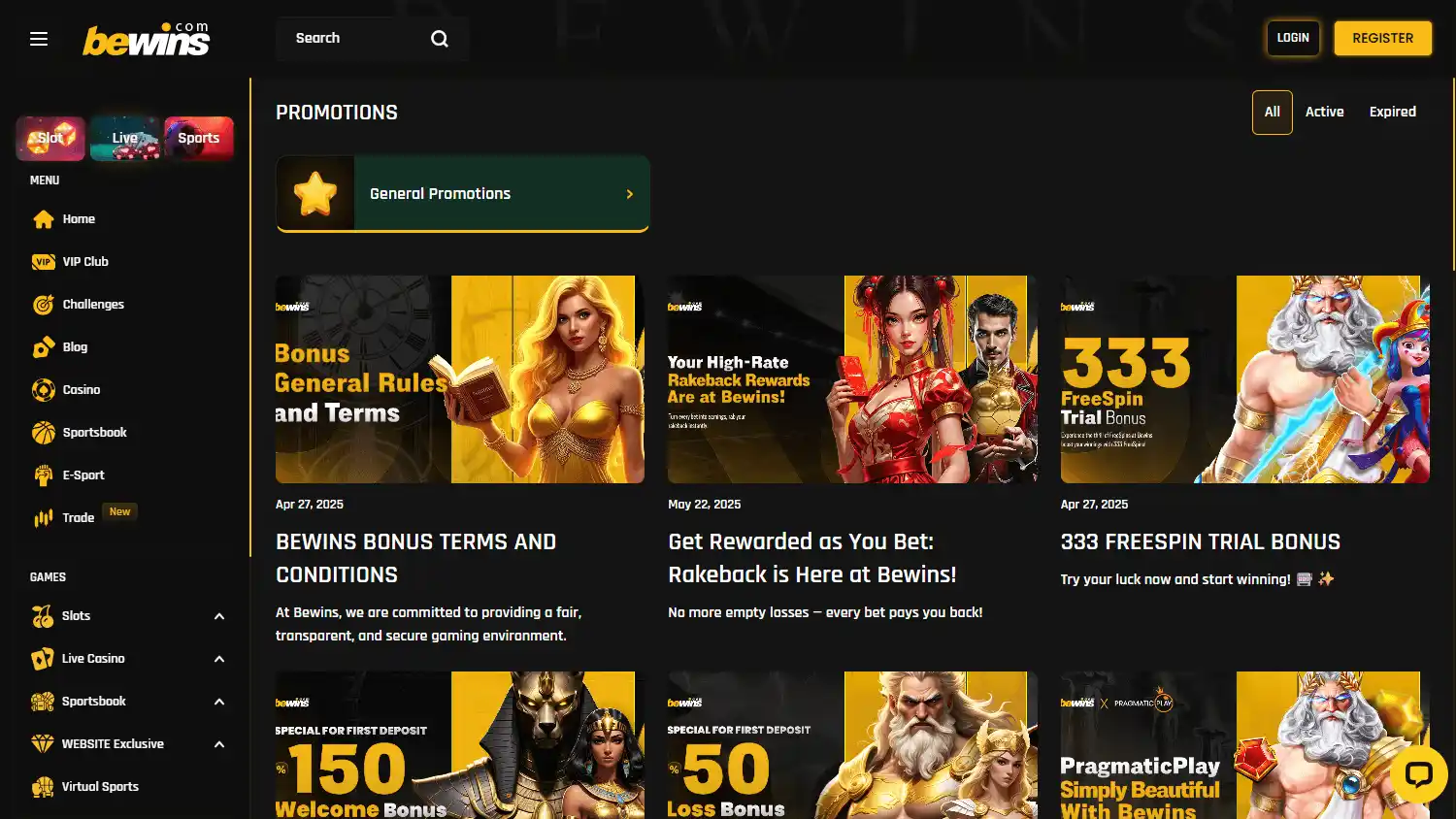
Task: Open the 333 FreeSpin Trial Bonus banner
Action: (1245, 379)
